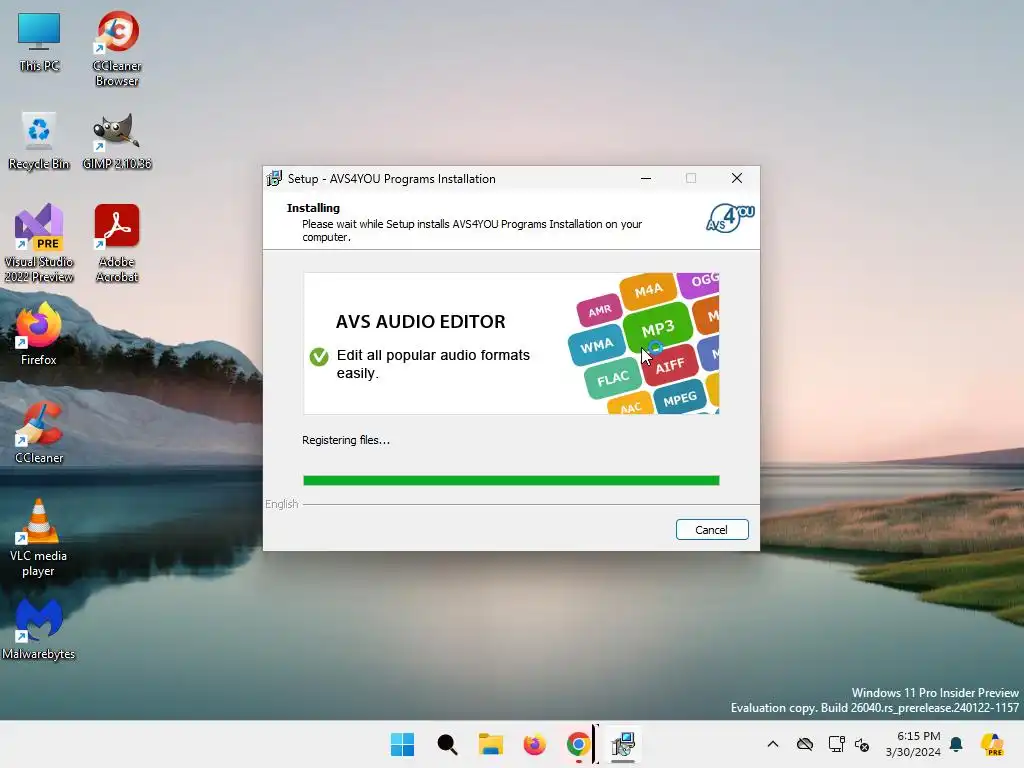1024x768 pixels.
Task: Click the MP3 format tile in the banner
Action: 658,328
